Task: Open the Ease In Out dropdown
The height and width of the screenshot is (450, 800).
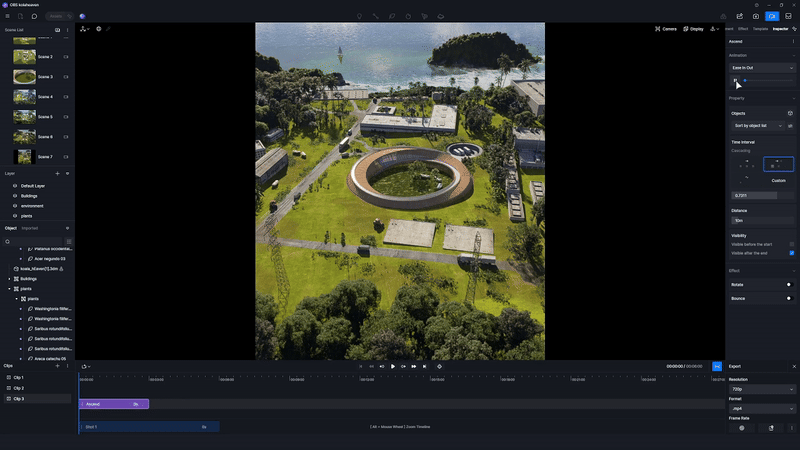Action: 762,68
